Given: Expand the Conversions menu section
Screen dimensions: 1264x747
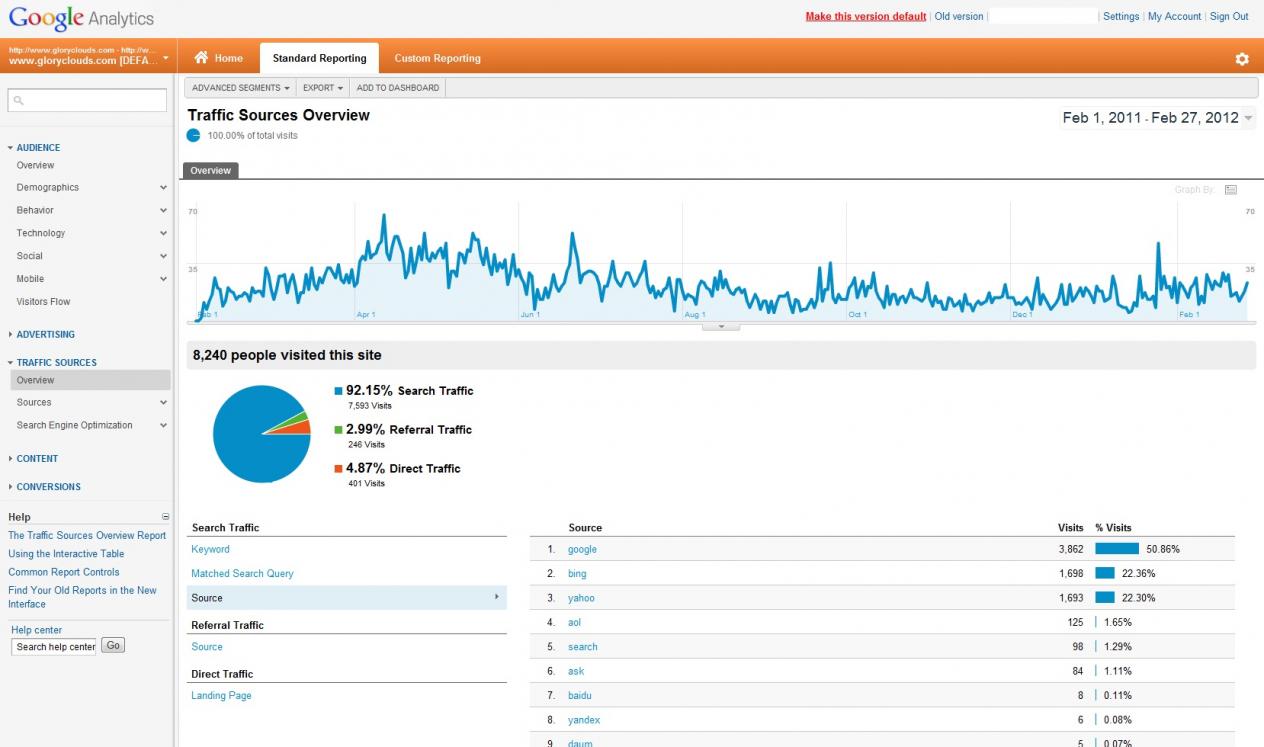Looking at the screenshot, I should pos(48,487).
